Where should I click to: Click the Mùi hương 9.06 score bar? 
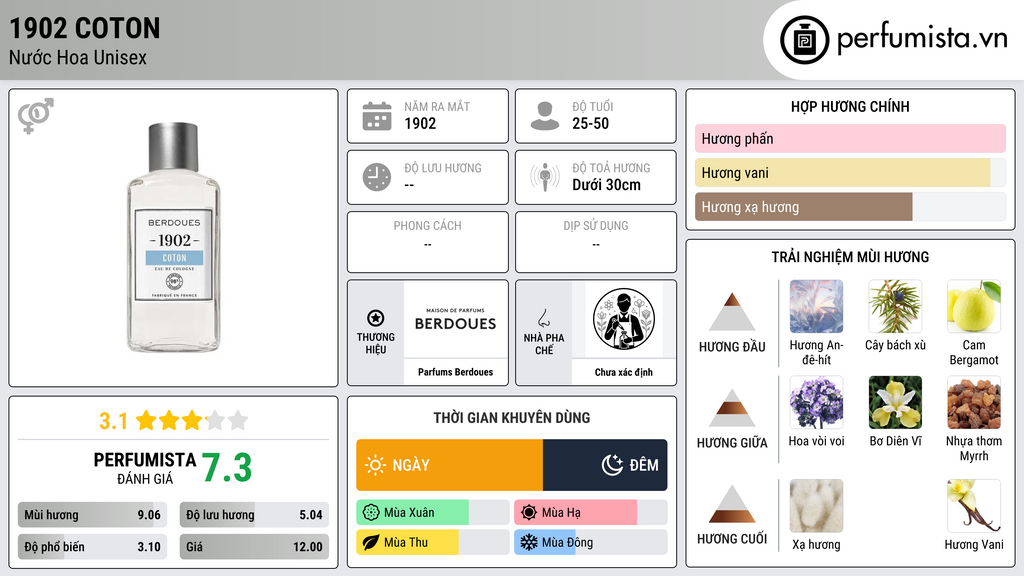pyautogui.click(x=92, y=515)
